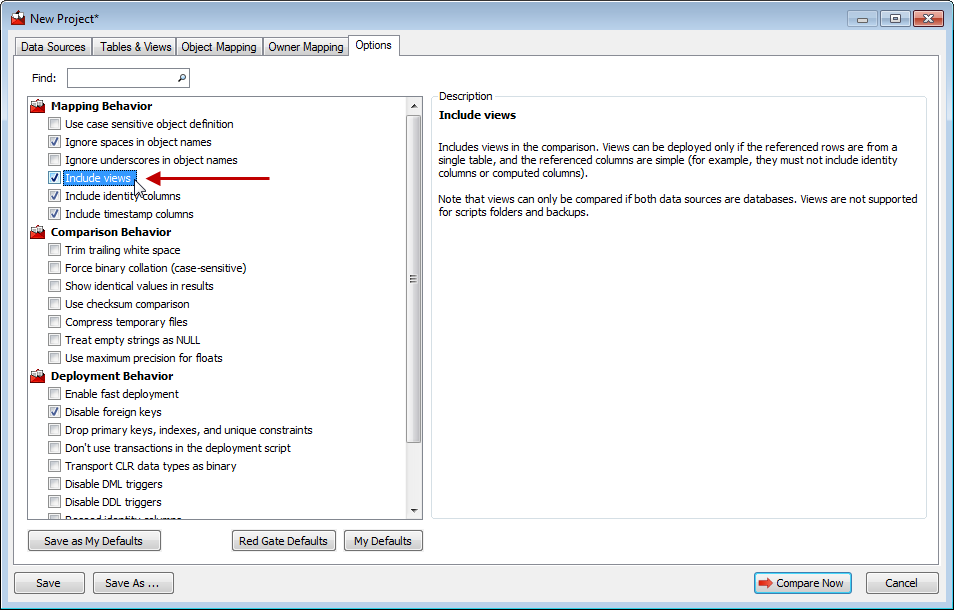Enable Trim trailing white space

(55, 250)
